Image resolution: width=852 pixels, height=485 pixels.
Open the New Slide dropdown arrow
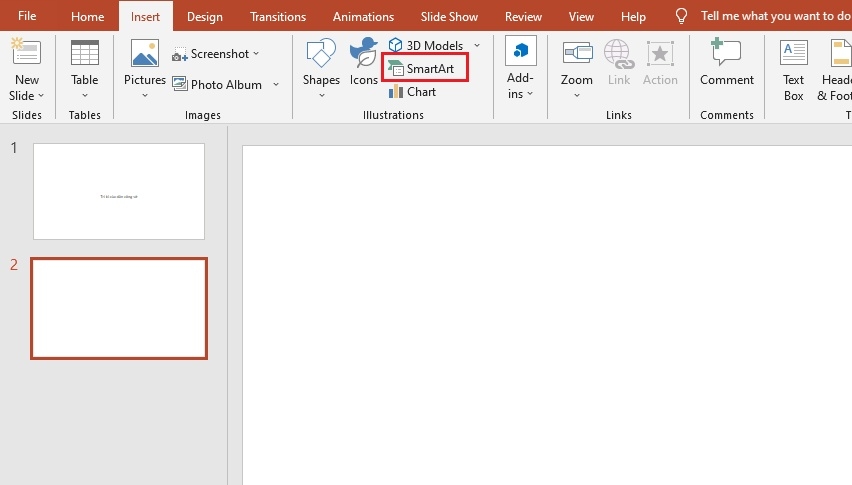point(41,96)
